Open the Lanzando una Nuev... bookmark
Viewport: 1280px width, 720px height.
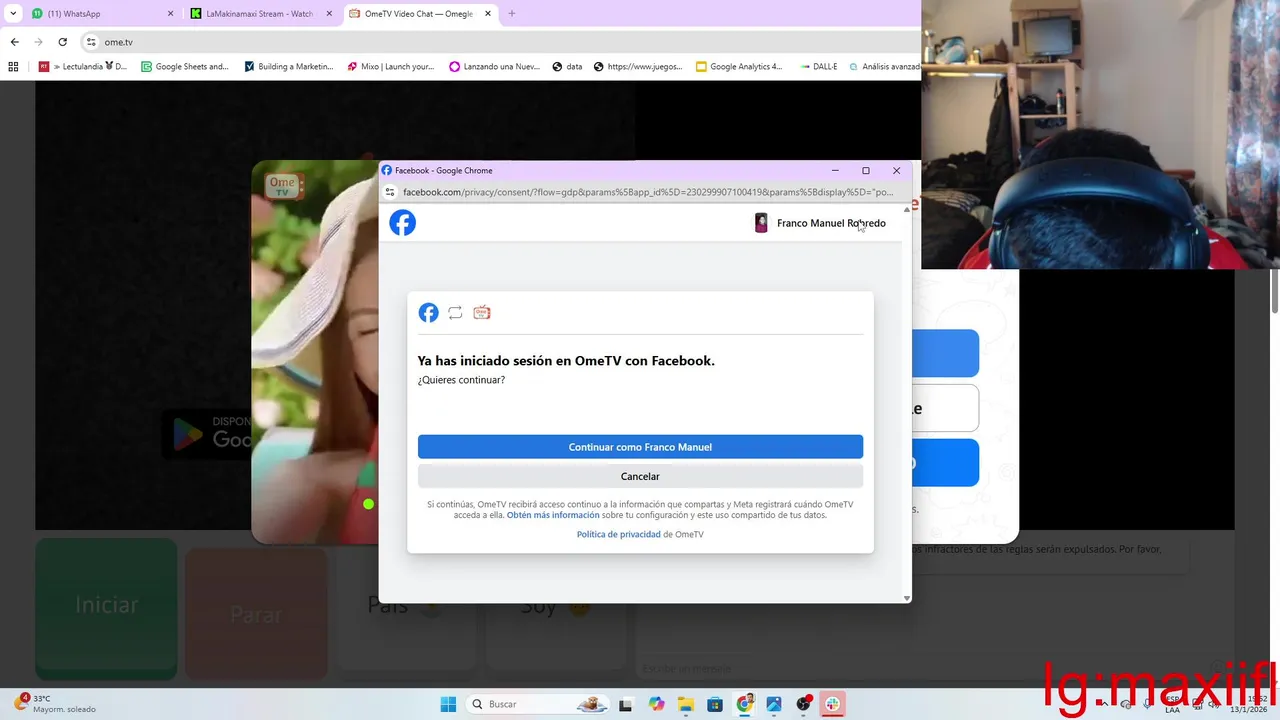495,67
